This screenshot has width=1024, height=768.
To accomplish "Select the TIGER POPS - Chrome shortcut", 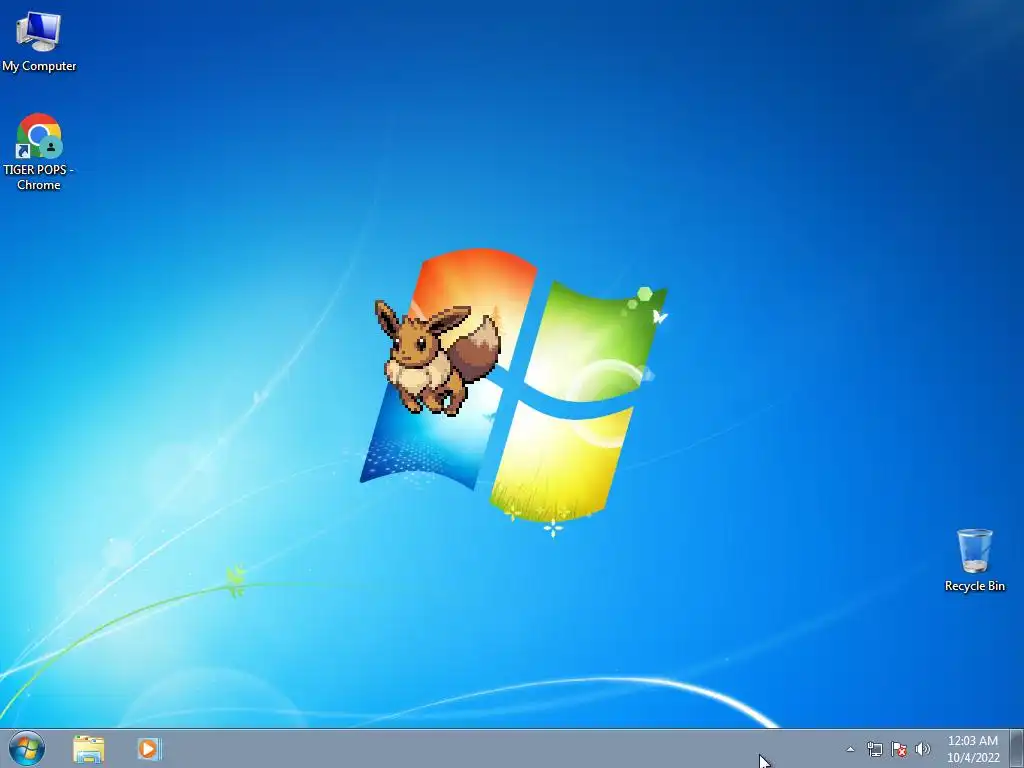I will click(39, 152).
